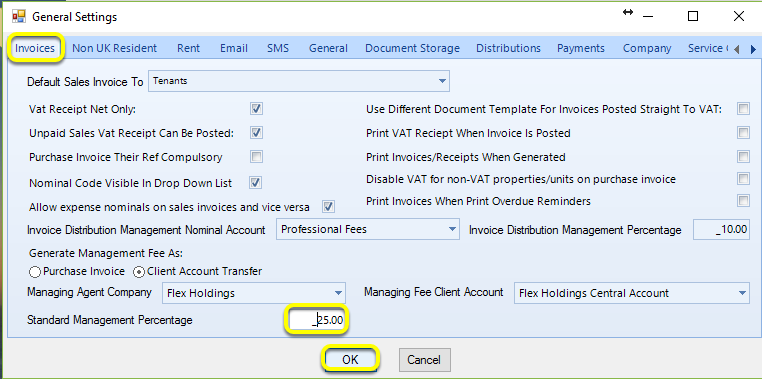Toggle Unpaid Sales Vat Receipt Can Be Posted
The height and width of the screenshot is (379, 762).
pyautogui.click(x=257, y=132)
